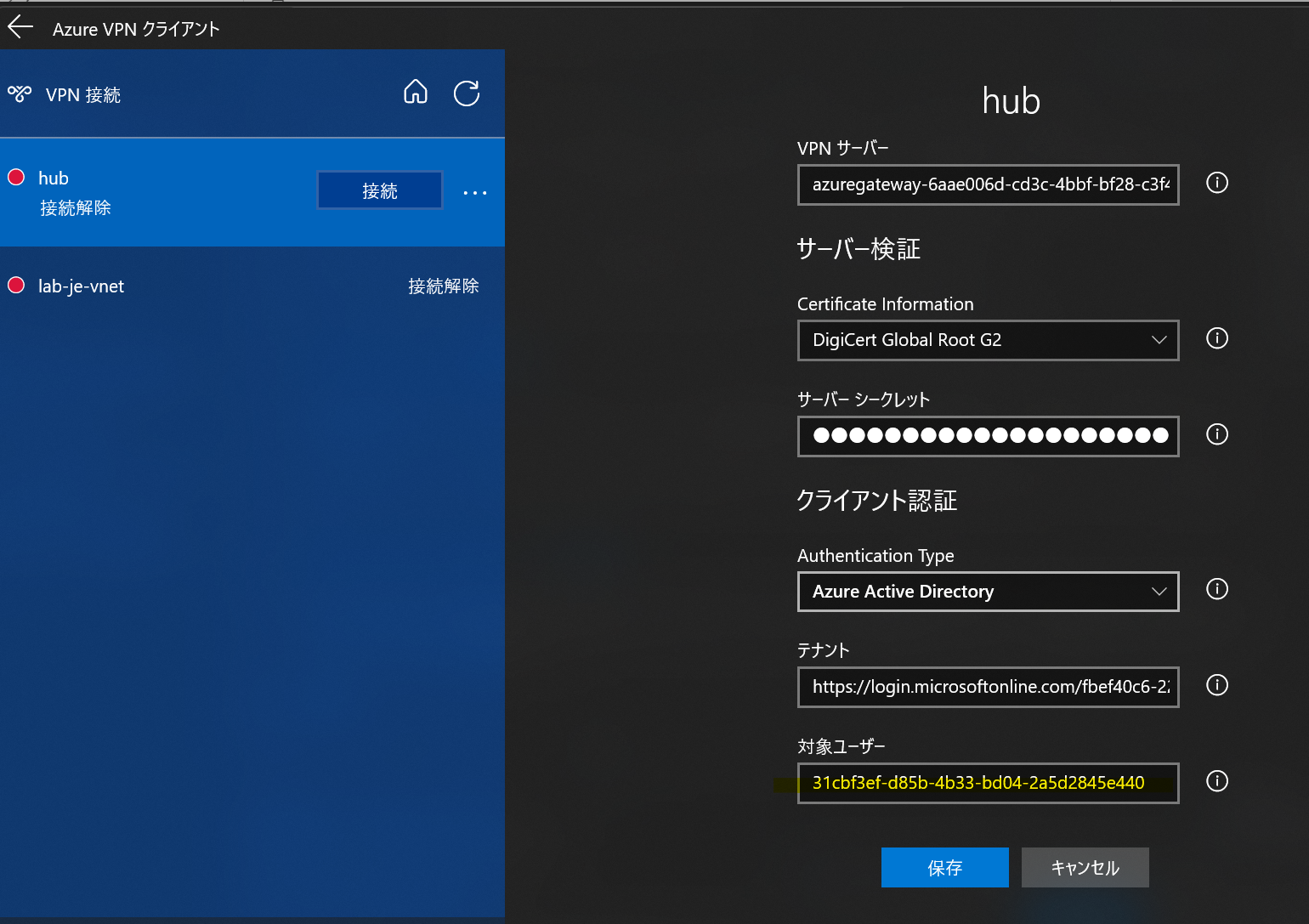Screen dimensions: 1309x924
Task: Open the Azure Active Directory authentication dropdown
Action: tap(988, 592)
